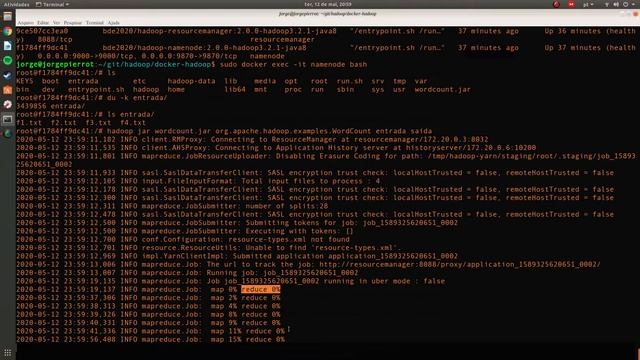Click 'Running job: job_1589325620651_0002' text
640x360 pixels.
[x=282, y=273]
